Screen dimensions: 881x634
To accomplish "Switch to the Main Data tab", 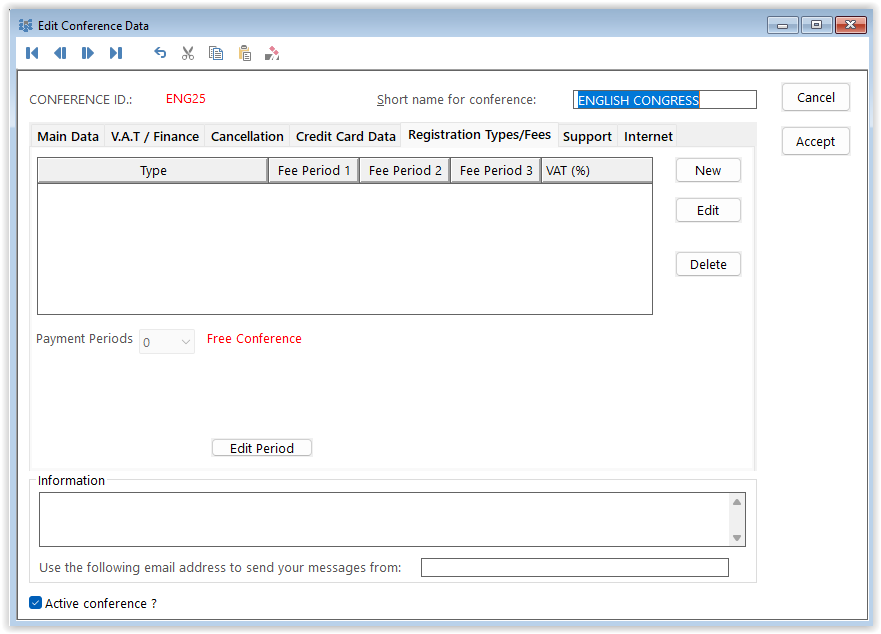I will tap(68, 136).
